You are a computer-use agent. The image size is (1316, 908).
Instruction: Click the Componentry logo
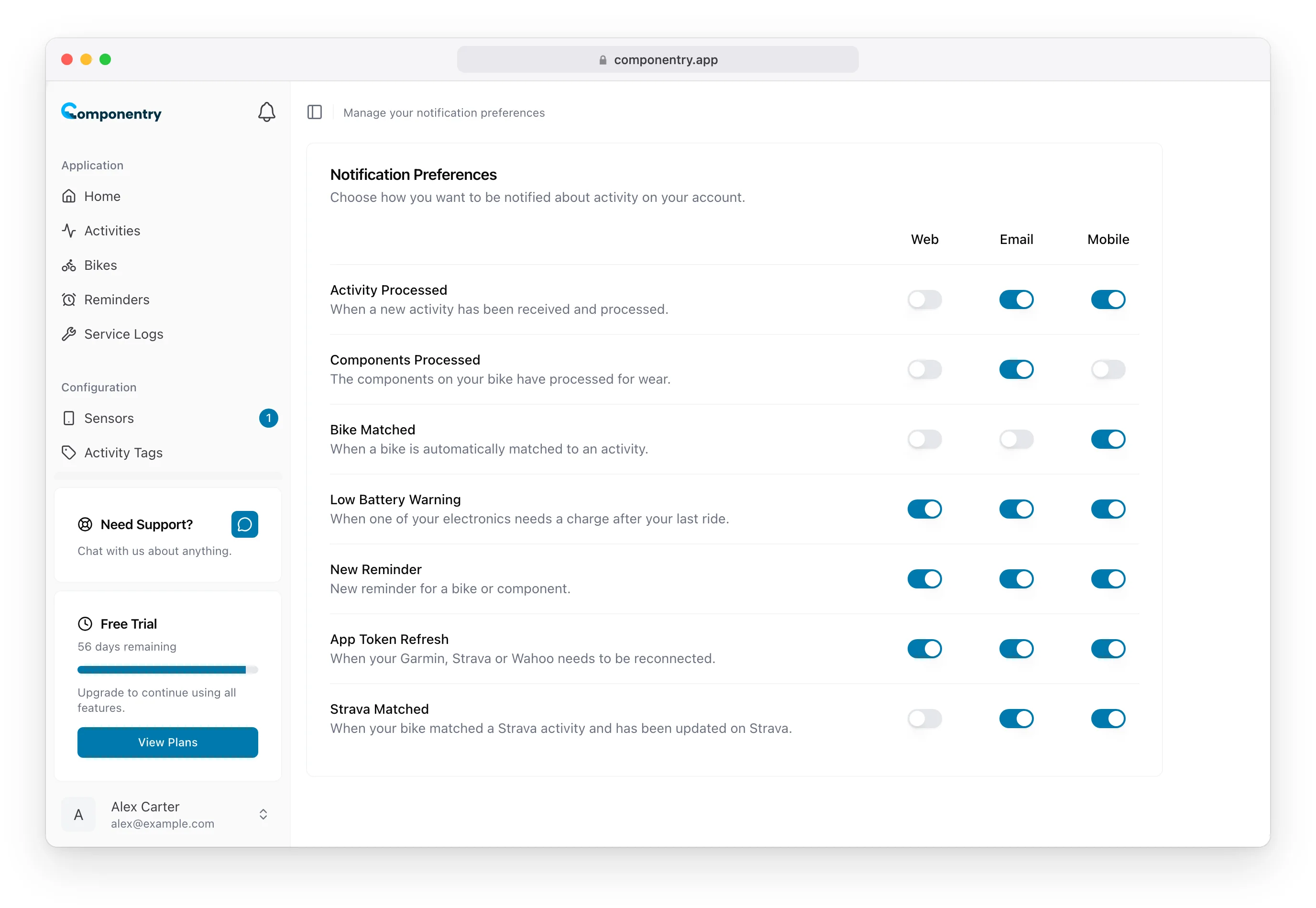coord(111,112)
